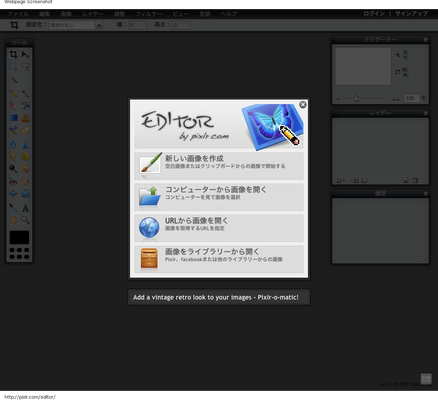The image size is (438, 400).
Task: Choose コンピューターから画像を開く option
Action: coord(219,197)
